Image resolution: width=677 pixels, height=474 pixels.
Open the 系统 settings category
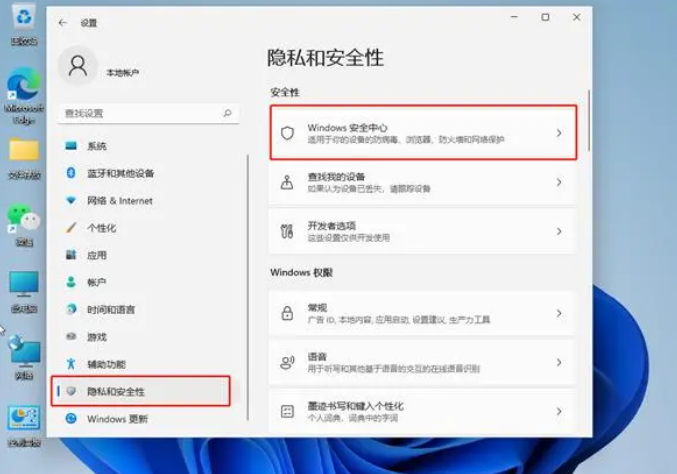(147, 146)
